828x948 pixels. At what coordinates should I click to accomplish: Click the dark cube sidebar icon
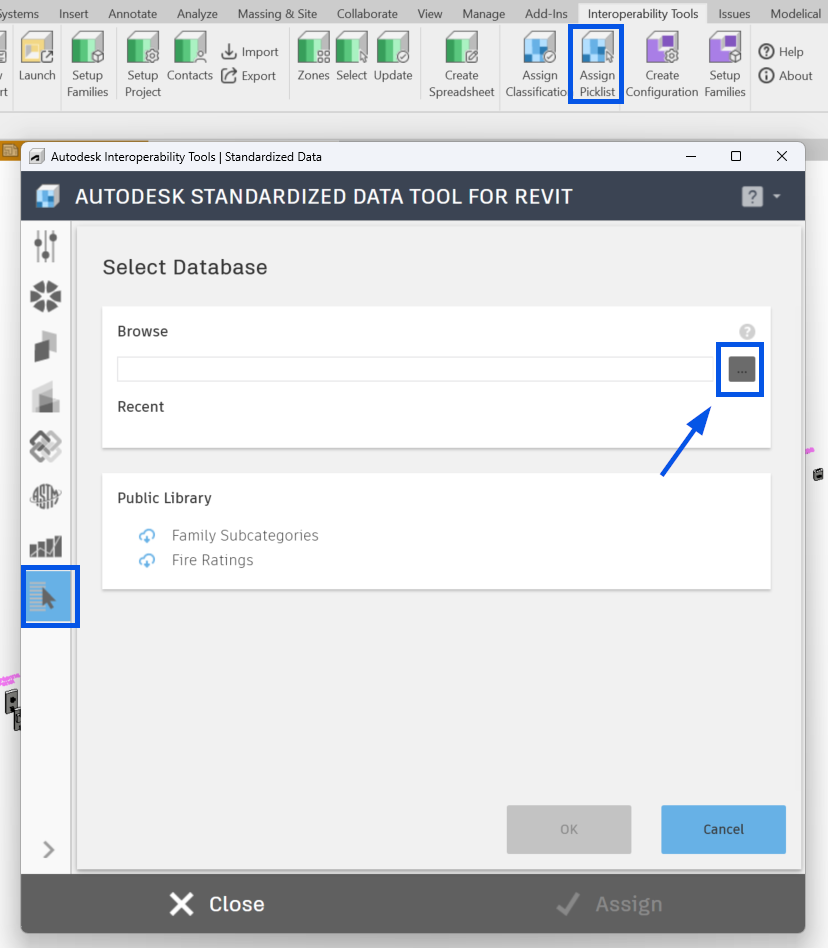tap(46, 346)
